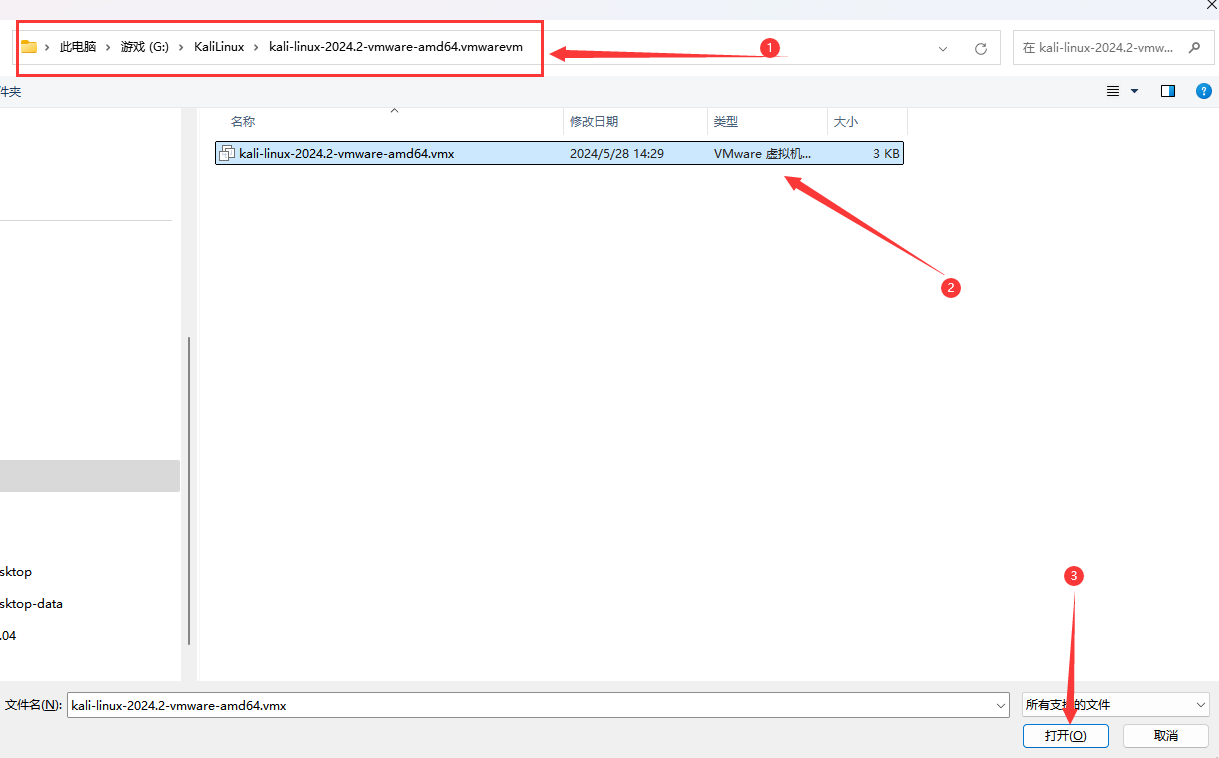
Task: Open the filename history dropdown arrow
Action: coord(1001,705)
